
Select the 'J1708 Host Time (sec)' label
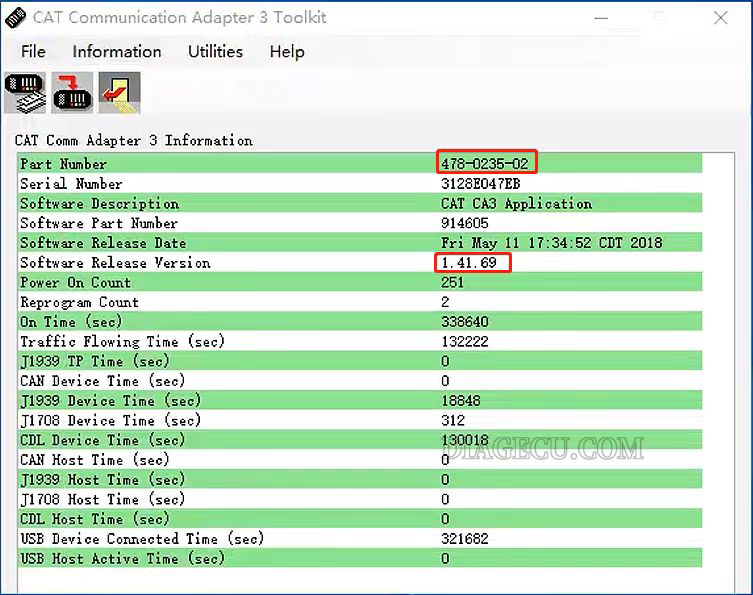(103, 499)
